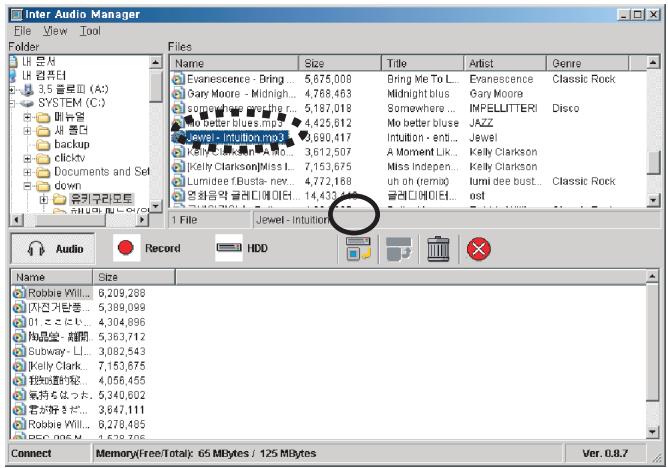Sort files by Title column header
The width and height of the screenshot is (668, 468).
pos(423,63)
